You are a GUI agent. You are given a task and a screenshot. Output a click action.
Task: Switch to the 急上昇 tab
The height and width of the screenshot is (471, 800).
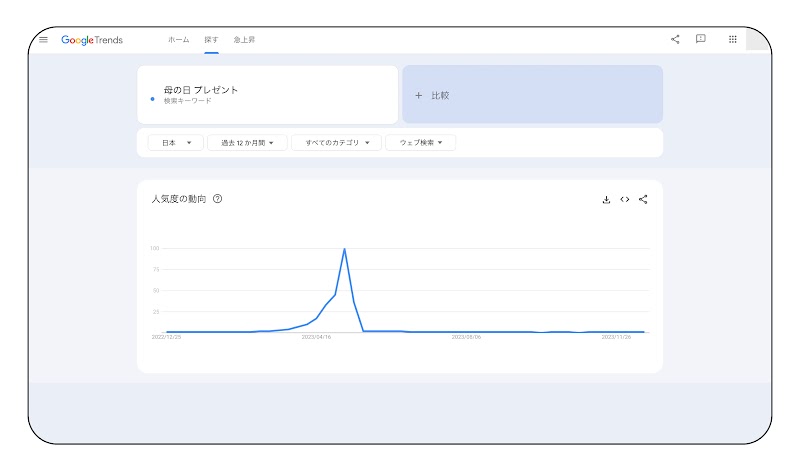coord(244,39)
